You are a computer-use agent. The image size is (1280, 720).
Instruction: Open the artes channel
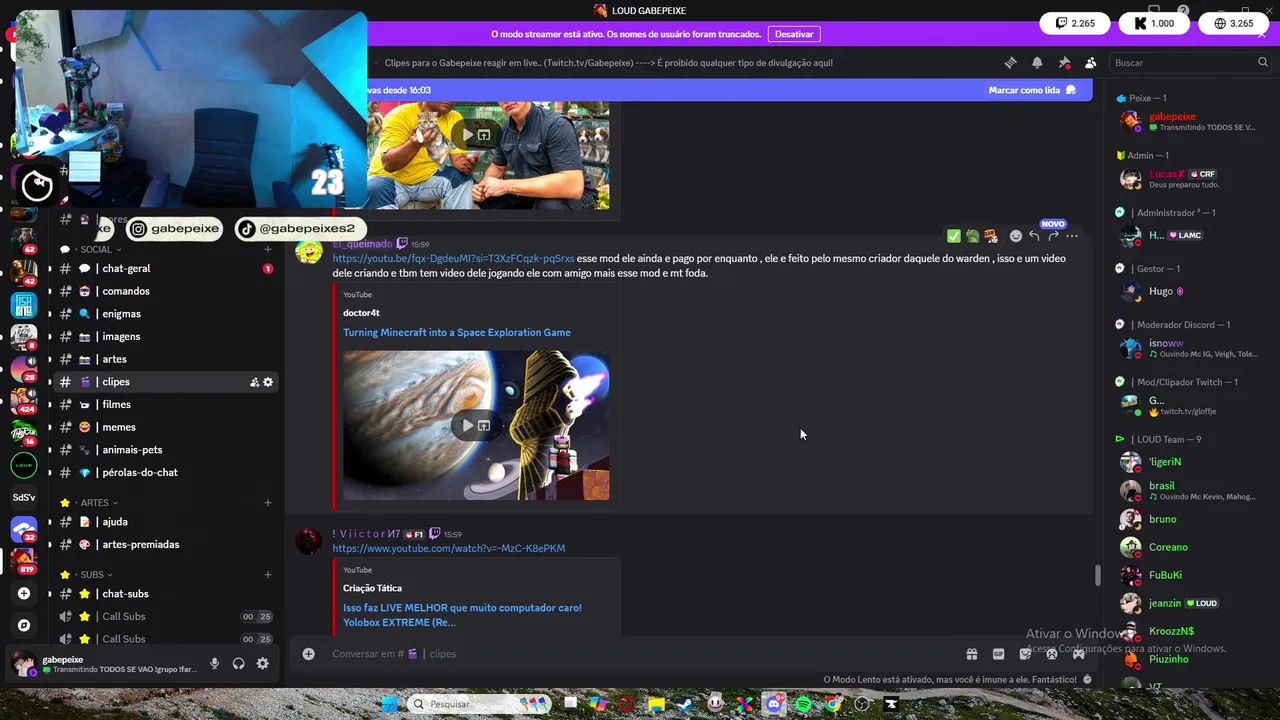click(165, 359)
